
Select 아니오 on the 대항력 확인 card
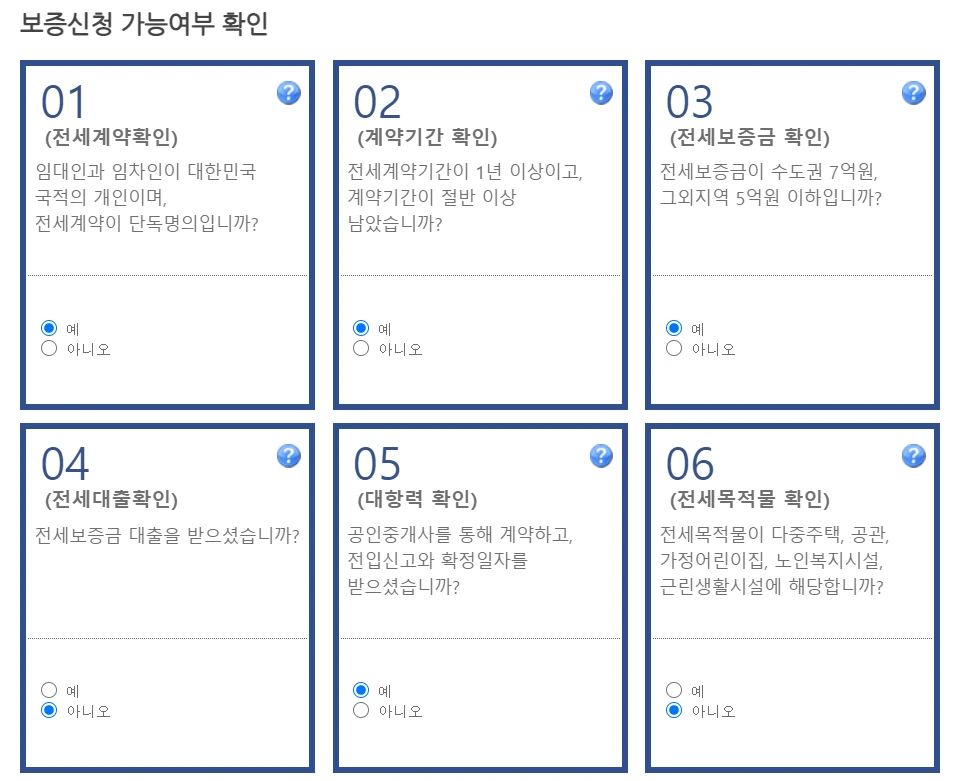coord(361,711)
